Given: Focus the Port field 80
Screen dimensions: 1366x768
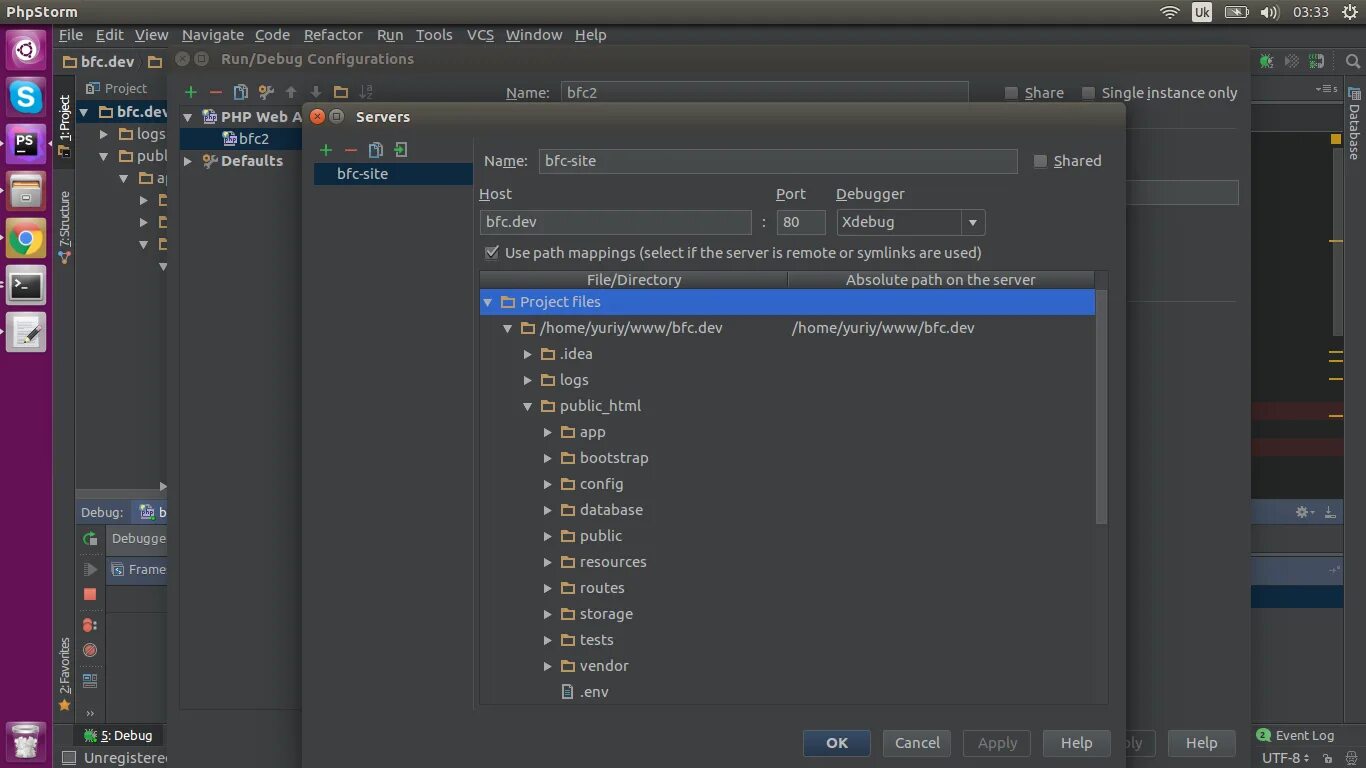Looking at the screenshot, I should coord(801,222).
